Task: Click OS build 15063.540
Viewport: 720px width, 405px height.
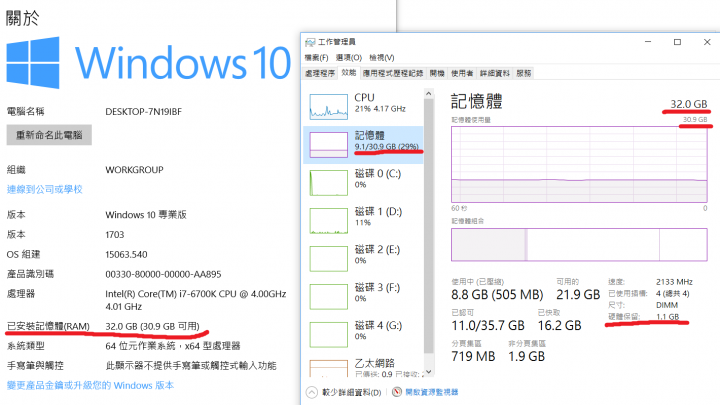Action: pyautogui.click(x=126, y=254)
